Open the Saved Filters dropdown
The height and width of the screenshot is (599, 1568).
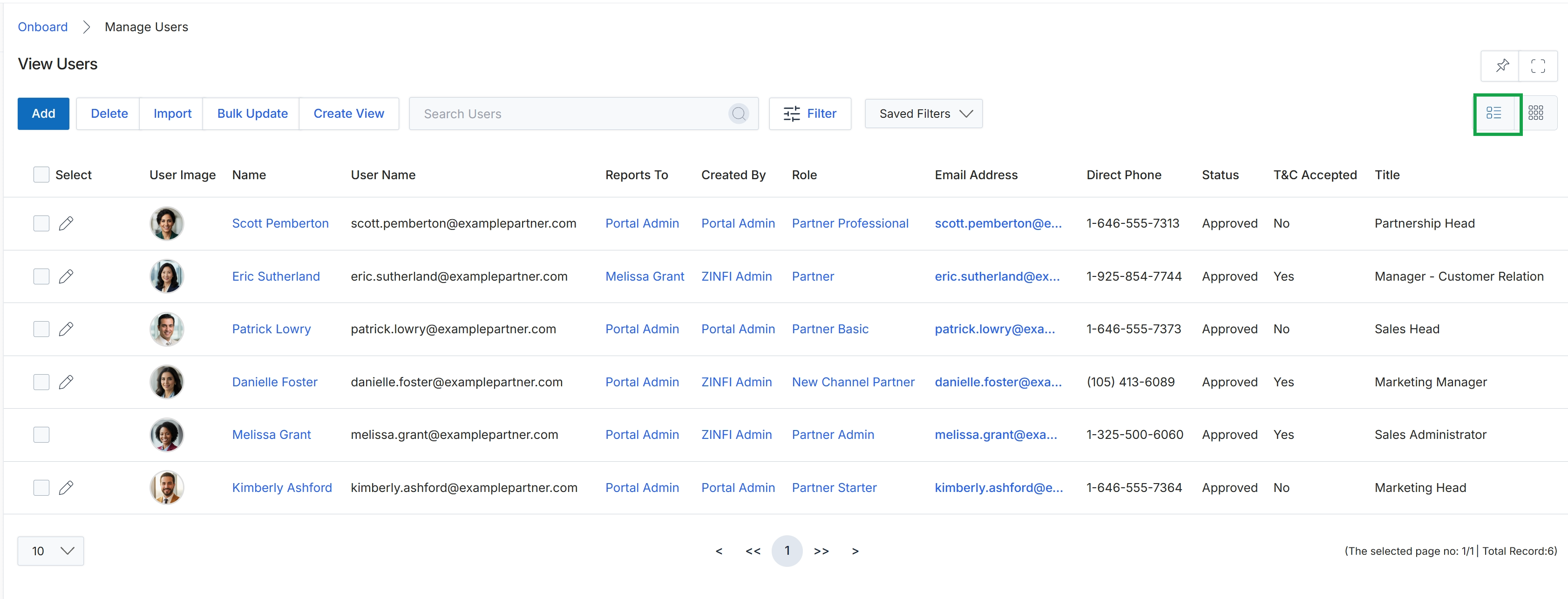923,114
